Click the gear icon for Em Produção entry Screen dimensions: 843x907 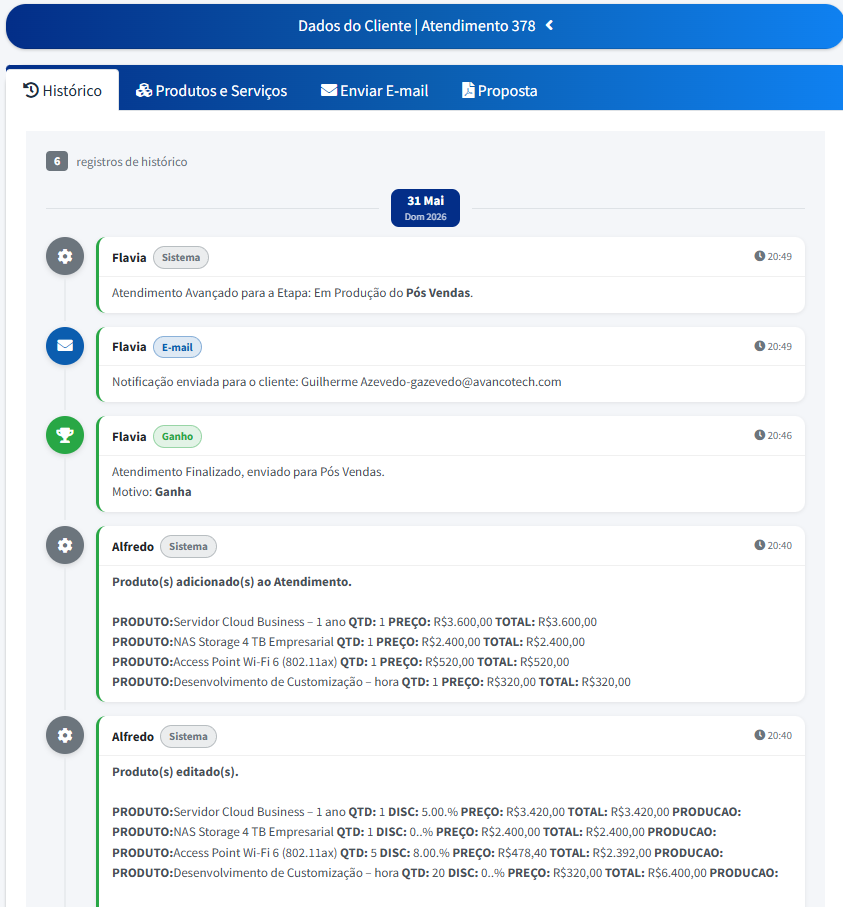click(65, 256)
